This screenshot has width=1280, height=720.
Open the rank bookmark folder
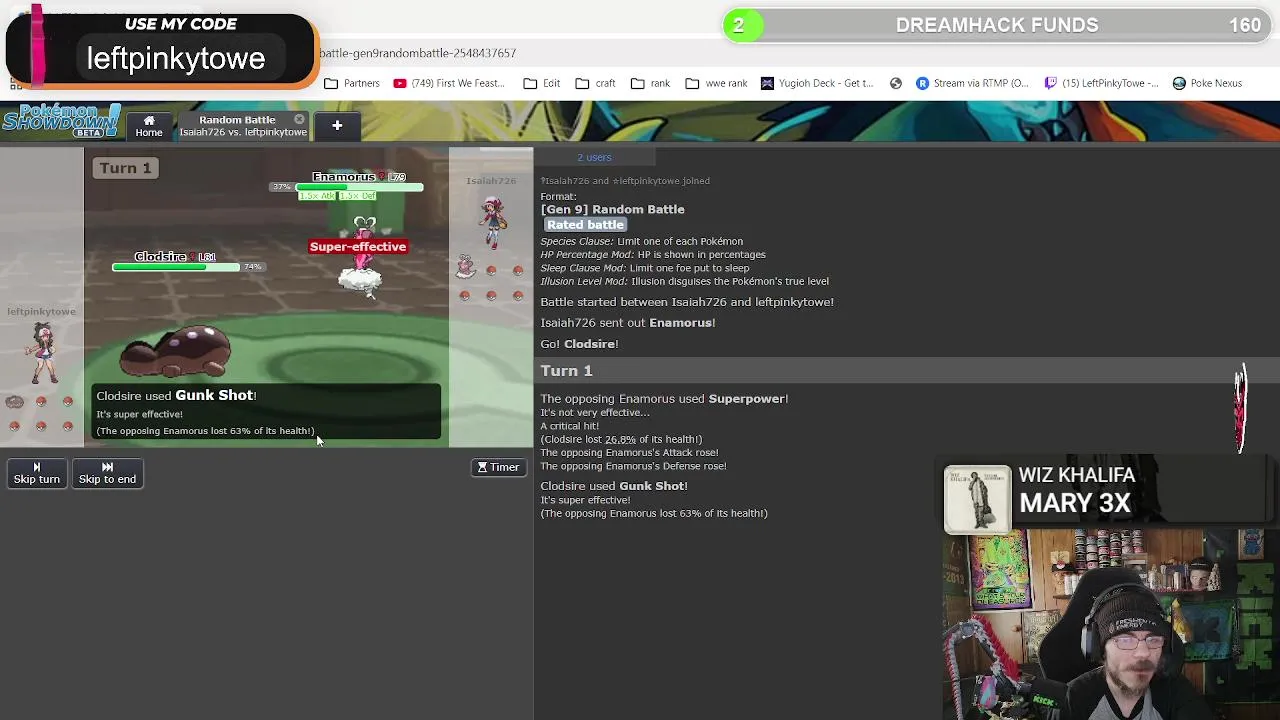(x=650, y=83)
